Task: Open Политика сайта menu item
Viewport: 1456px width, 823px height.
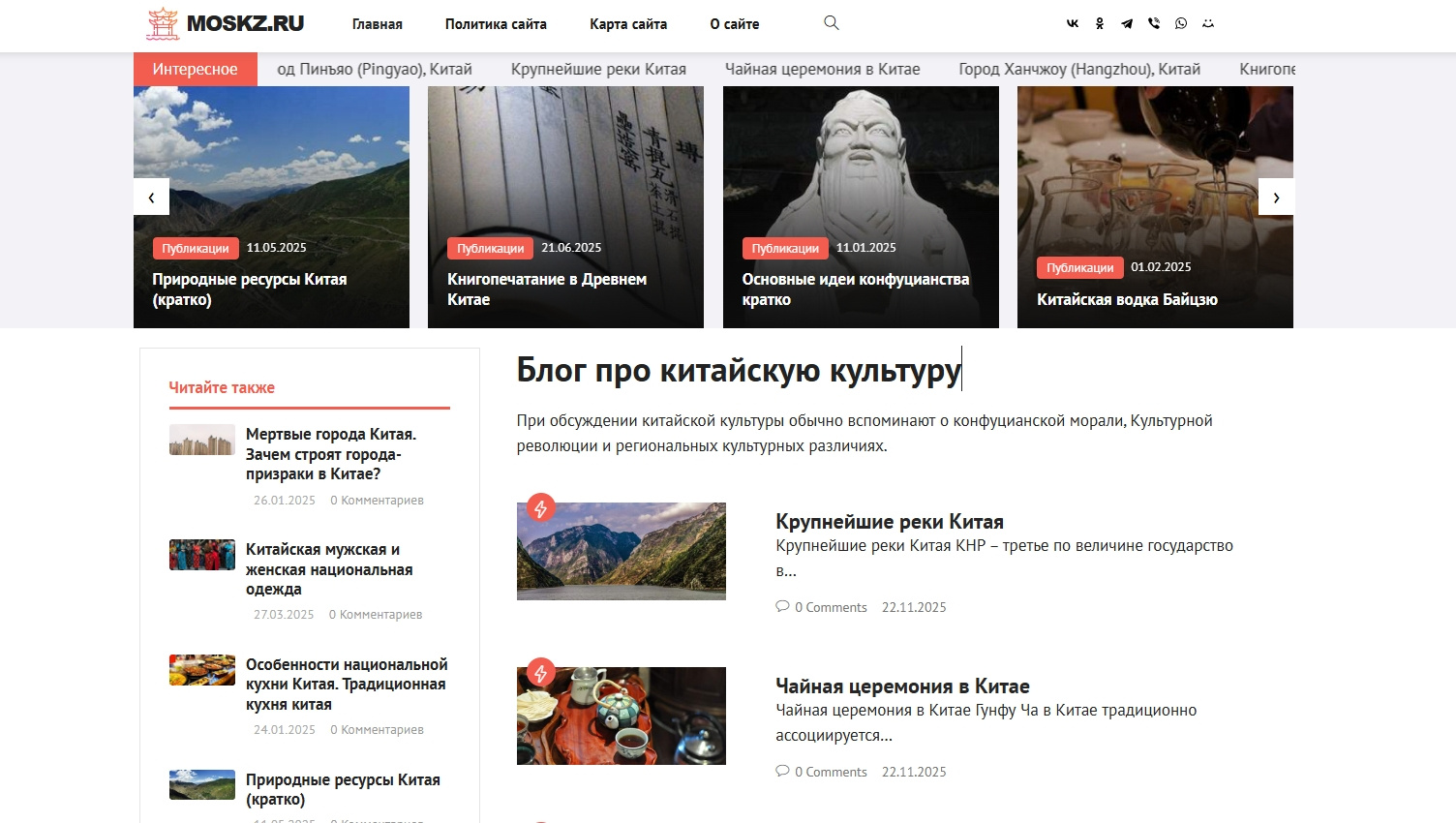Action: point(496,24)
